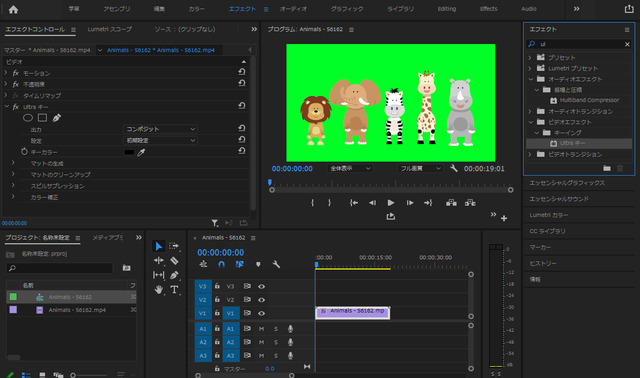Open the Essential Sound panel
The height and width of the screenshot is (378, 640).
click(x=559, y=199)
